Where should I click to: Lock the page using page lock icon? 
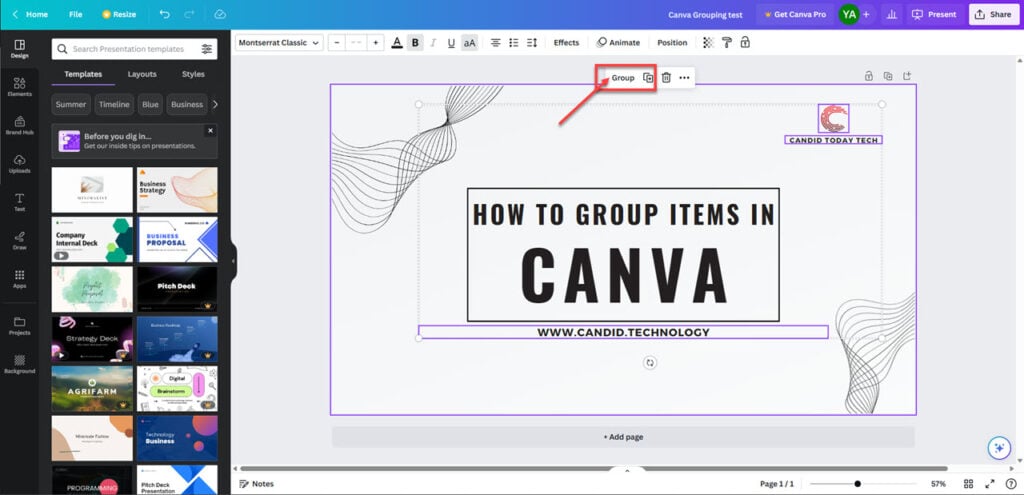click(x=869, y=76)
